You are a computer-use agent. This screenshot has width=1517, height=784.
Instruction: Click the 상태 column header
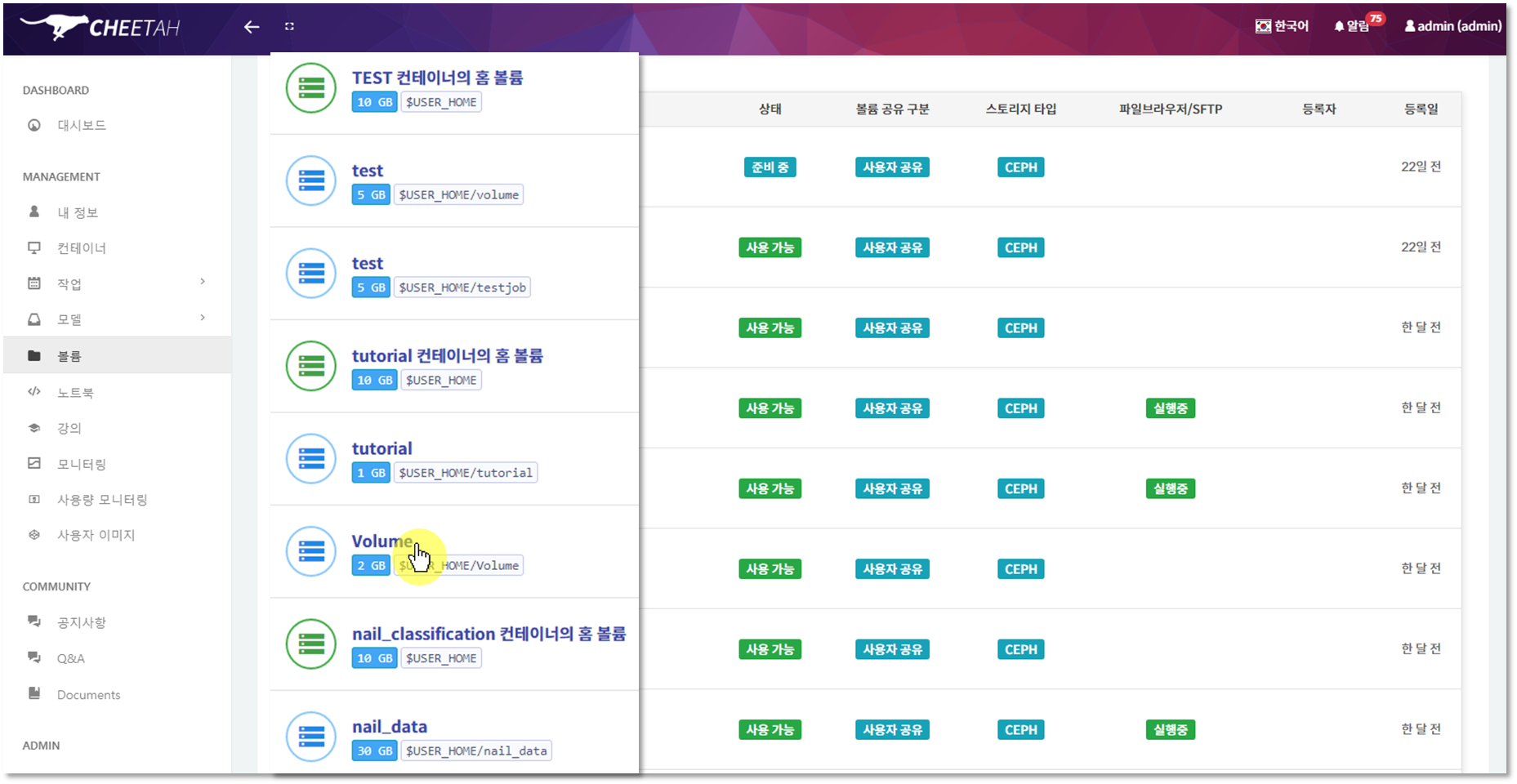tap(770, 109)
